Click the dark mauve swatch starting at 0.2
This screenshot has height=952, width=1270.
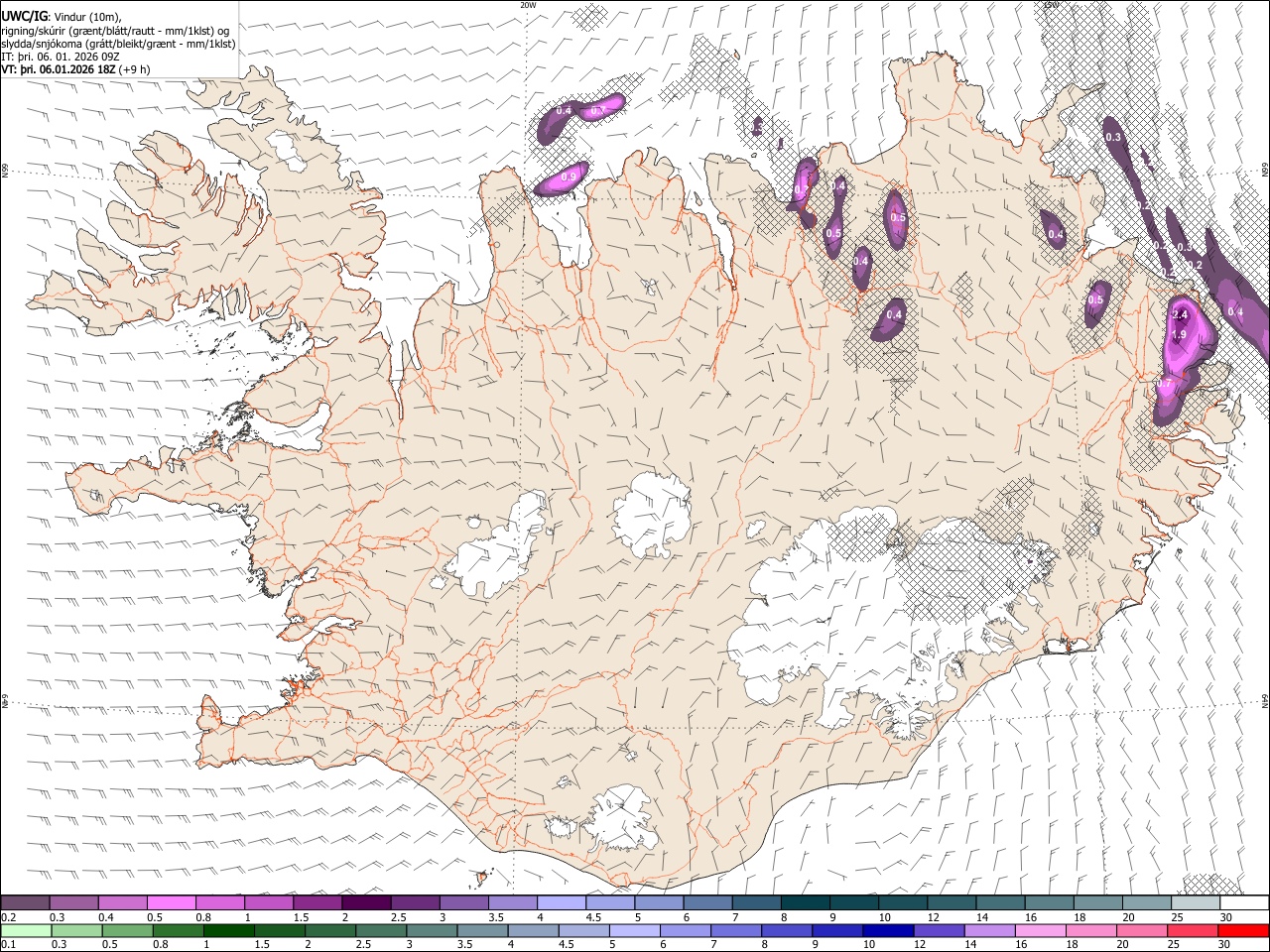coord(26,902)
